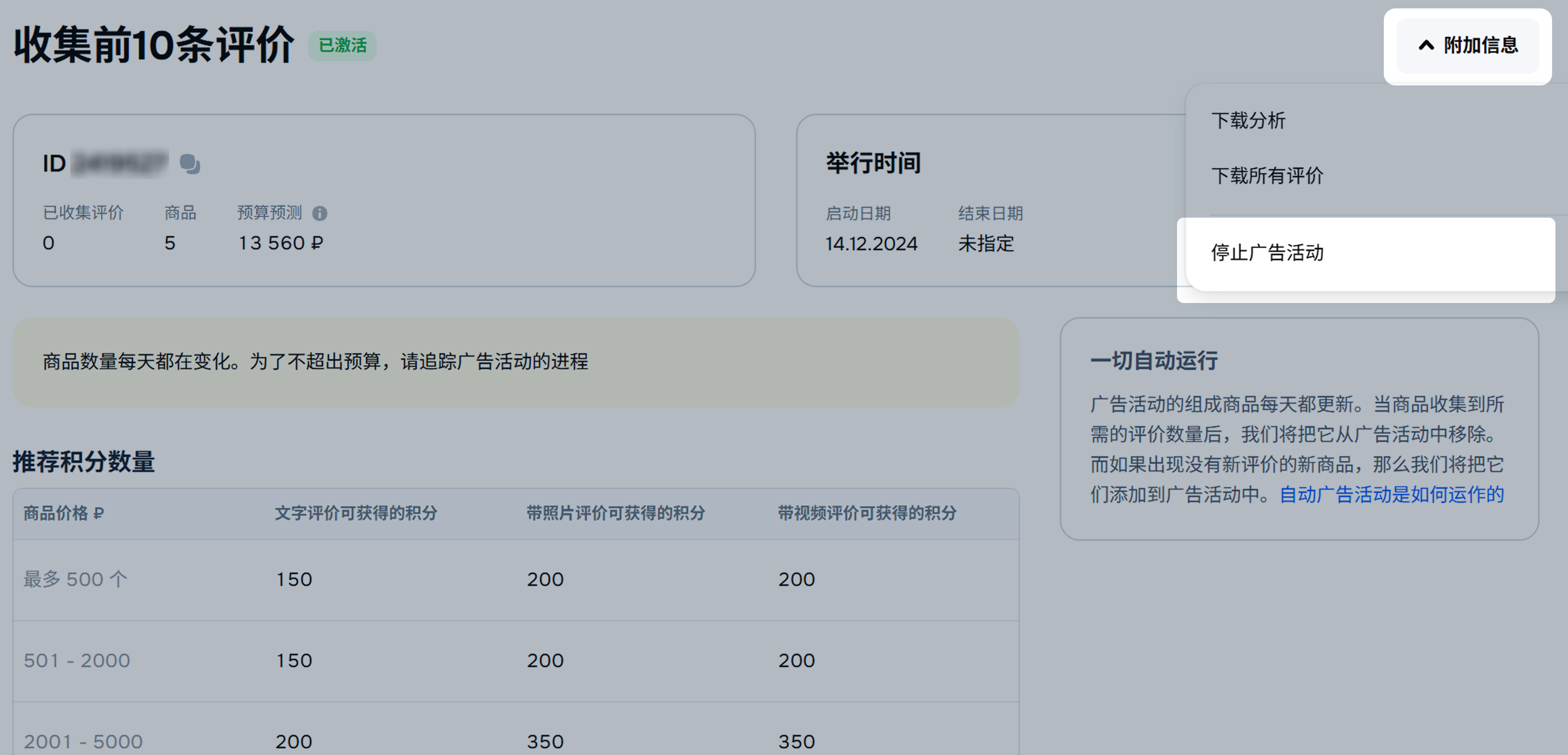Copy the campaign ID with the copy icon
Image resolution: width=1568 pixels, height=755 pixels.
(x=189, y=164)
